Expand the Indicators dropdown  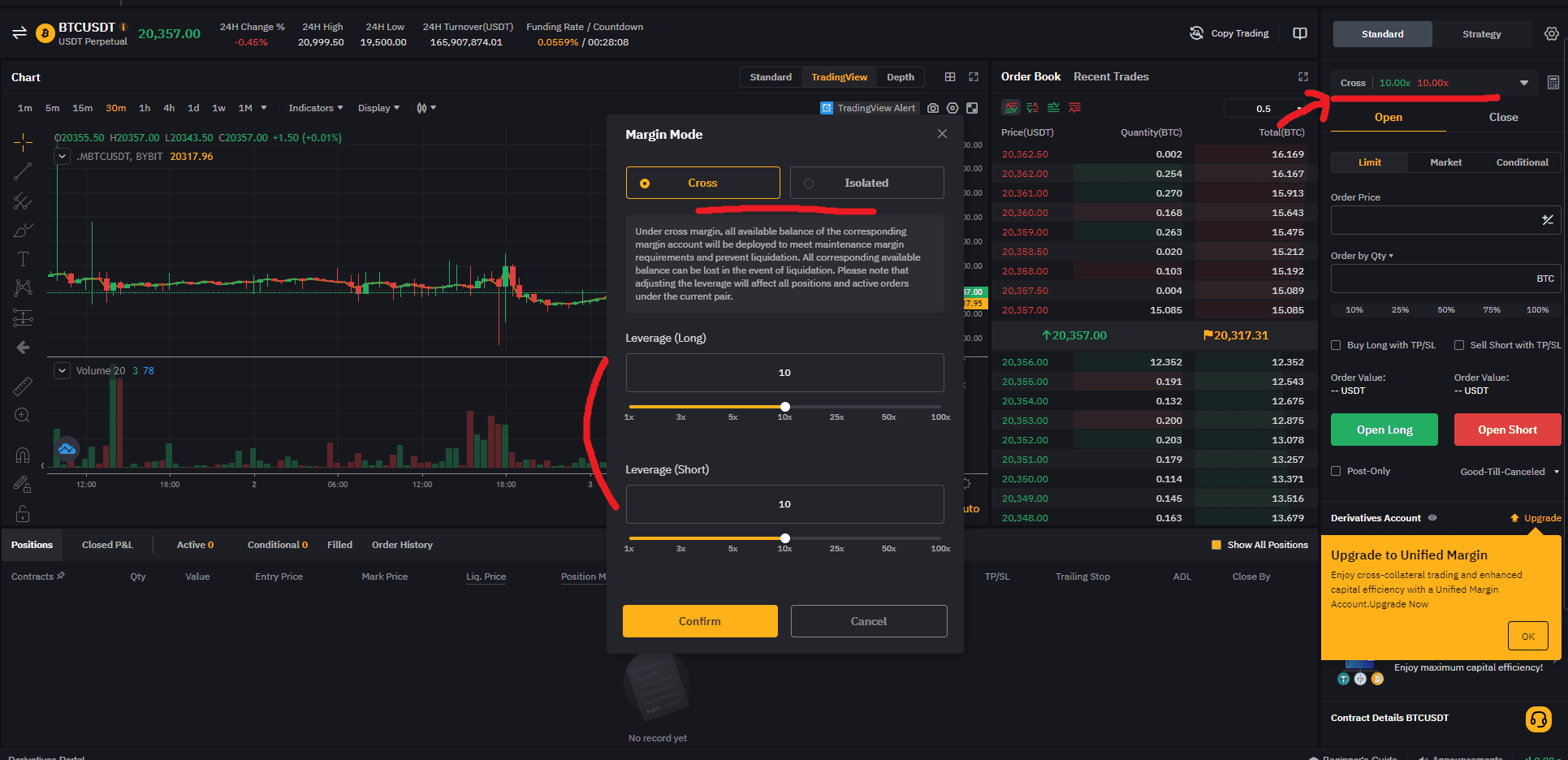[x=315, y=108]
